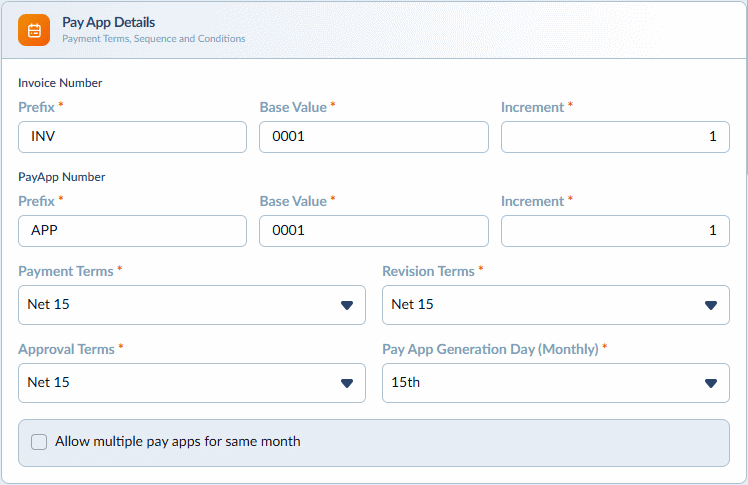The image size is (748, 485).
Task: Click the Invoice Number Increment field
Action: click(x=615, y=137)
